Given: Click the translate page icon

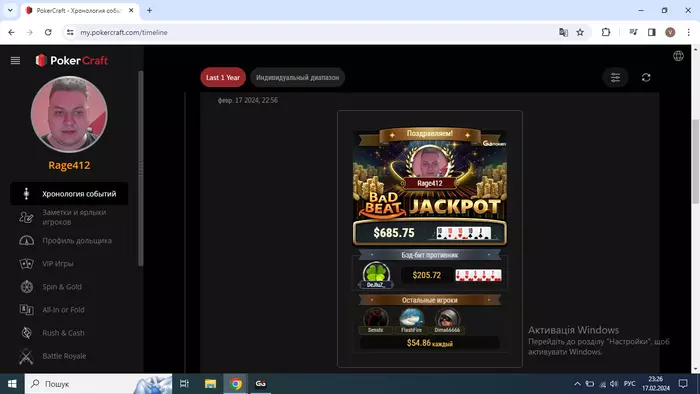Looking at the screenshot, I should click(563, 32).
